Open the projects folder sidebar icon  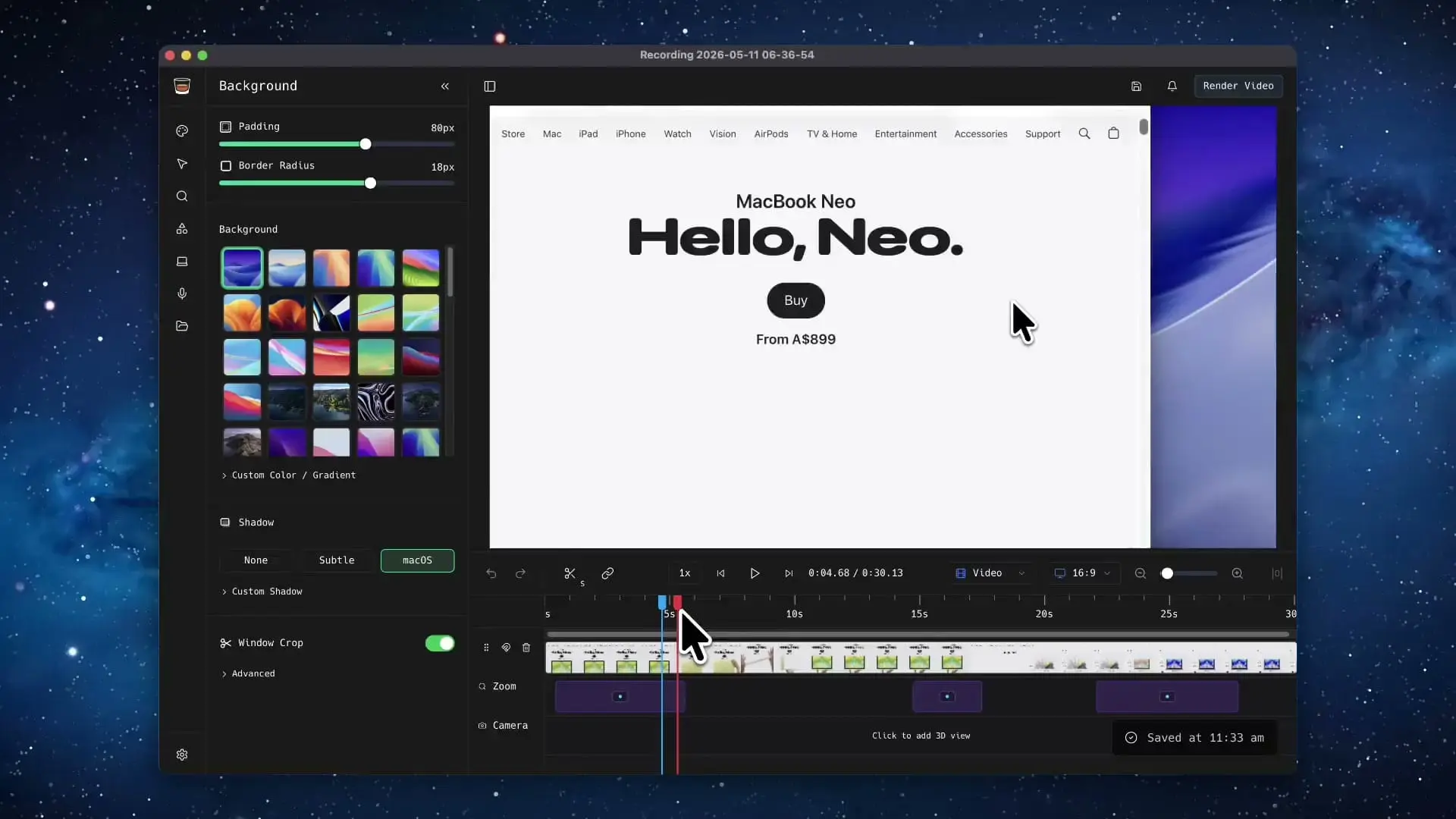182,326
